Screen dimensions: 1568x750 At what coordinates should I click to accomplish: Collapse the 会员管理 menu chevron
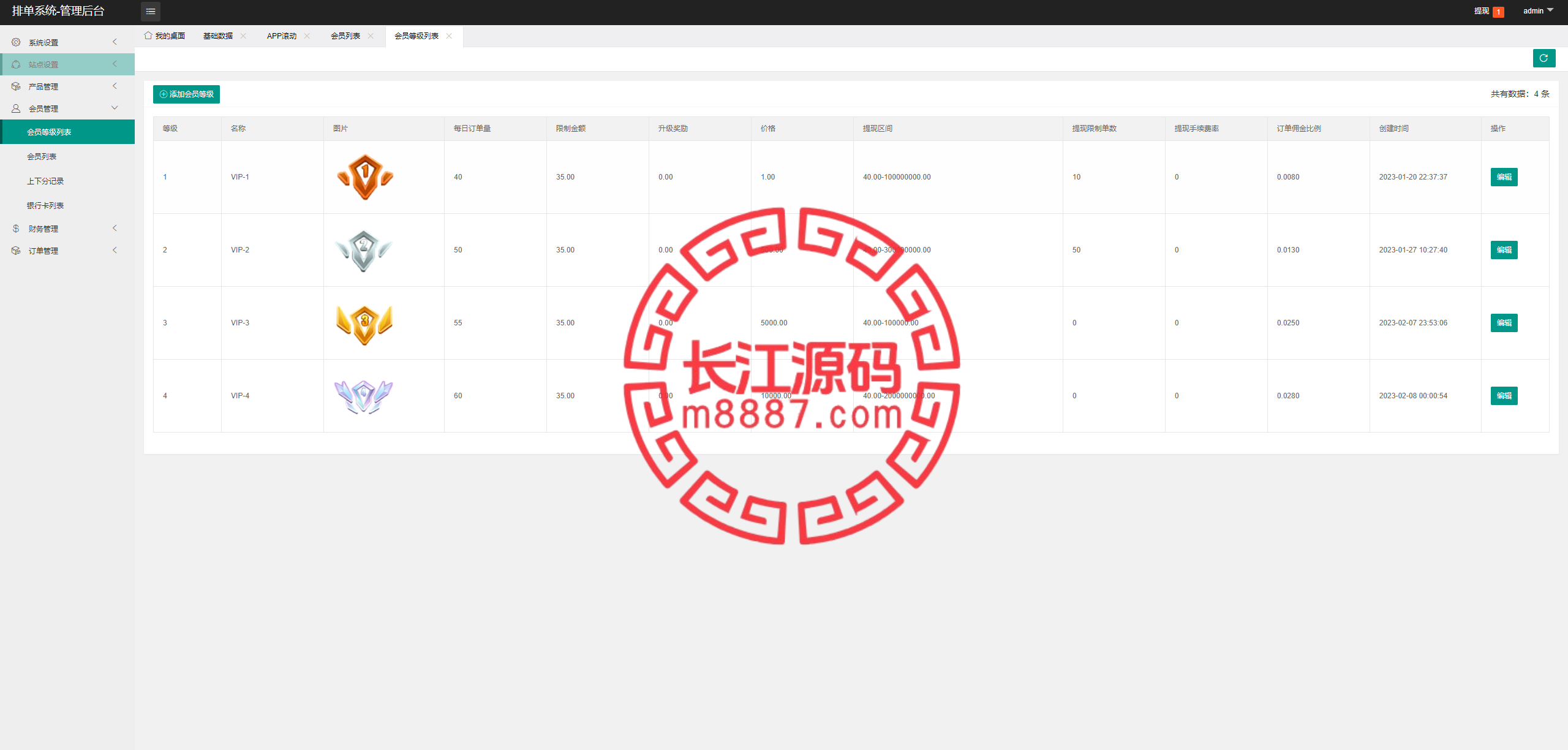[x=115, y=108]
